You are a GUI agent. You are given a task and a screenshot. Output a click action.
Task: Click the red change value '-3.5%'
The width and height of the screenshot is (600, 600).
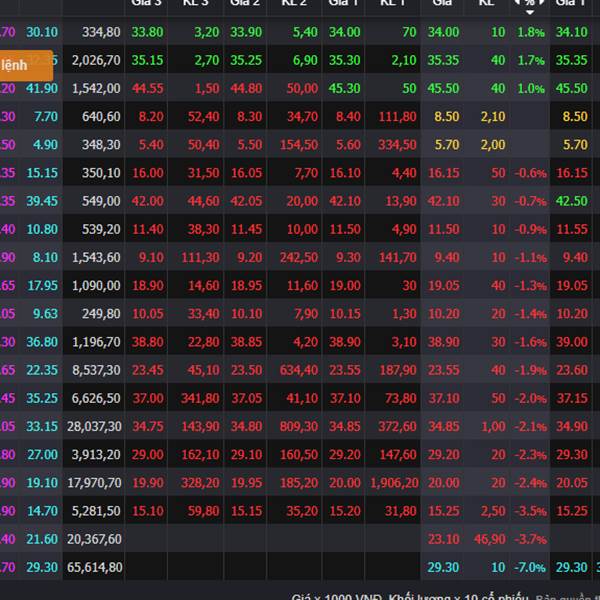coord(530,511)
